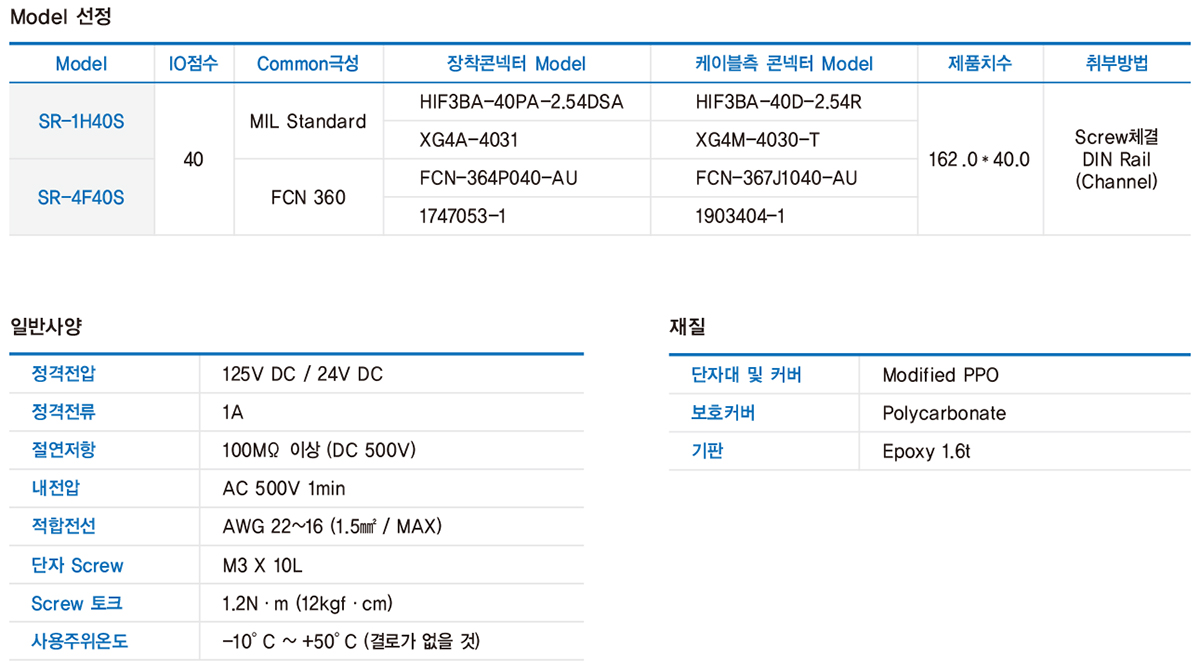This screenshot has height=670, width=1200.
Task: Click the 162.0*40.0 dimension value
Action: click(x=979, y=159)
